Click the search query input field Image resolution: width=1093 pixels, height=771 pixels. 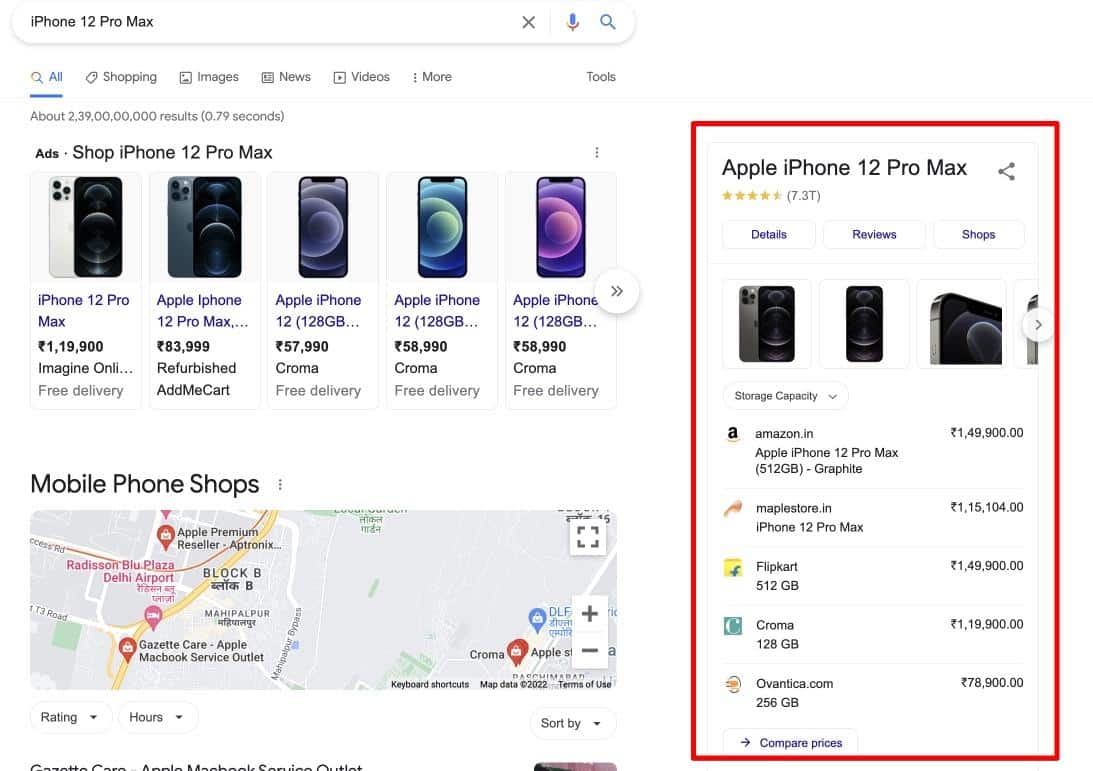point(270,22)
